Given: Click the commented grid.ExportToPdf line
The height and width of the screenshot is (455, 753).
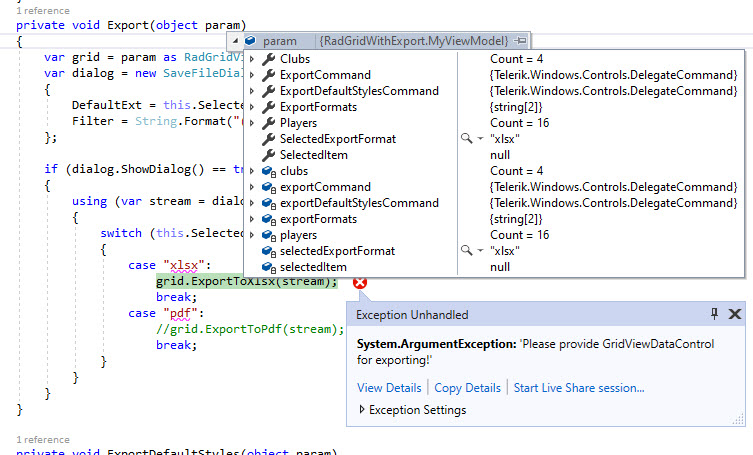Looking at the screenshot, I should click(x=250, y=329).
